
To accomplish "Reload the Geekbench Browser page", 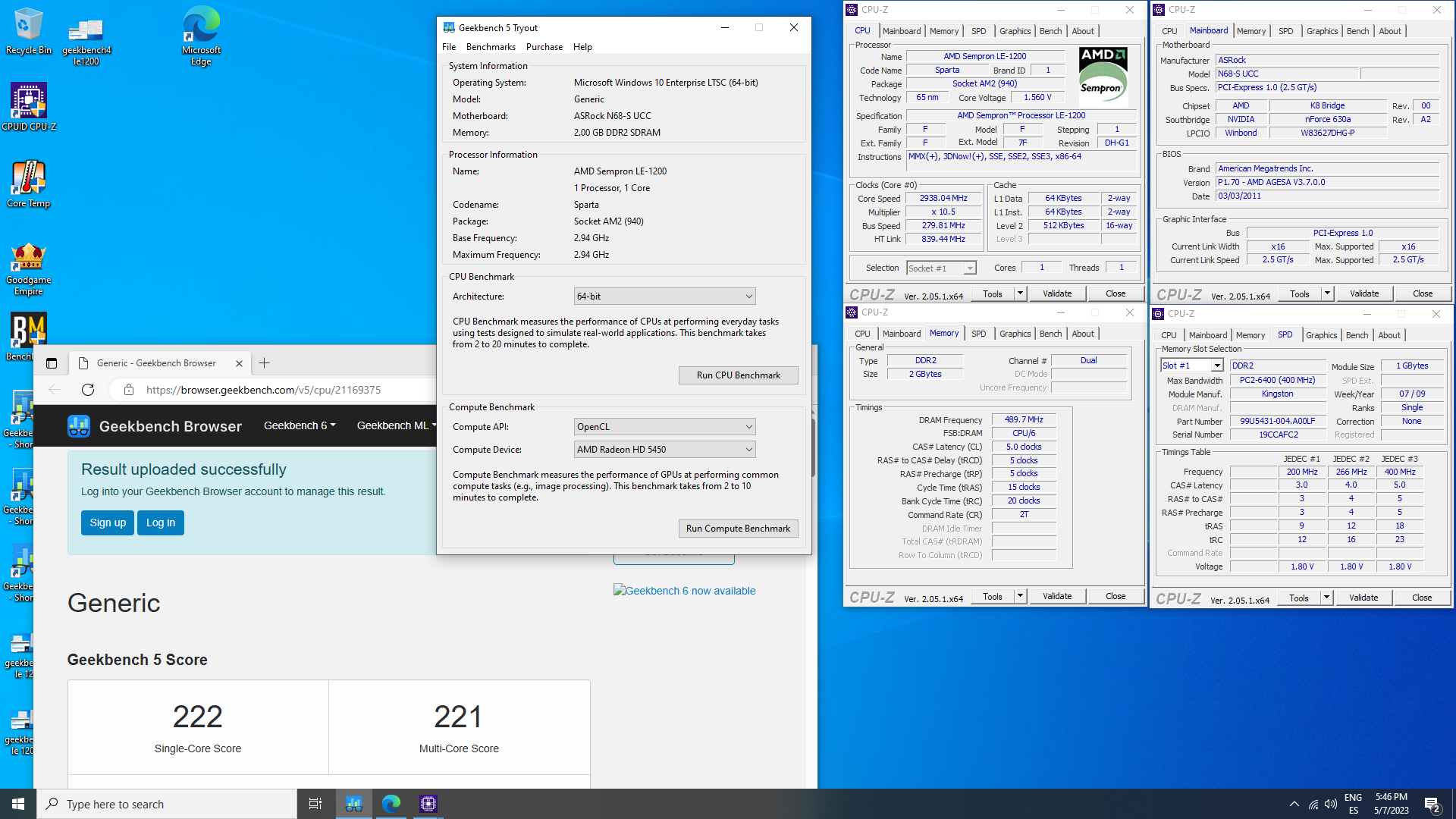I will click(x=88, y=390).
